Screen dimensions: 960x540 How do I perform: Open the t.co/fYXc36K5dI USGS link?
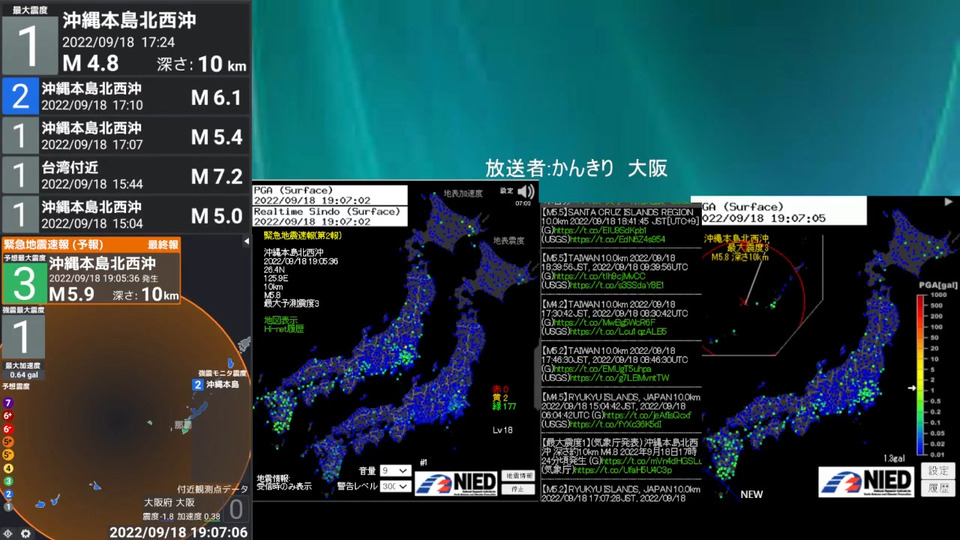615,424
